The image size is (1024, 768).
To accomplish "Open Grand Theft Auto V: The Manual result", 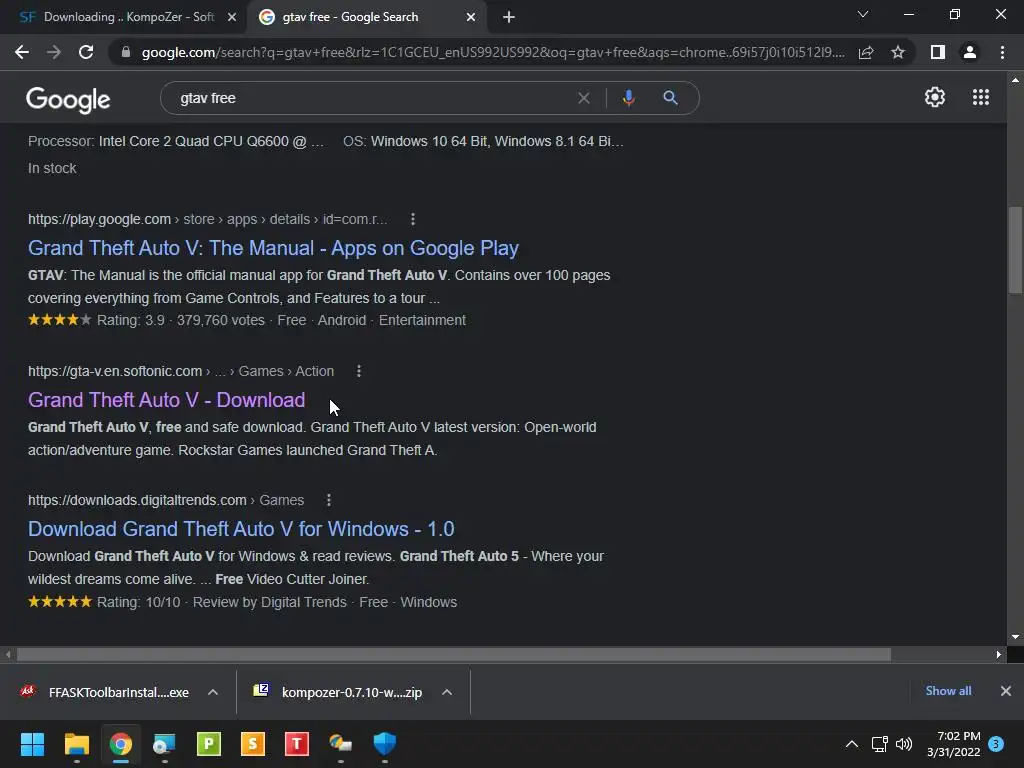I will coord(273,248).
